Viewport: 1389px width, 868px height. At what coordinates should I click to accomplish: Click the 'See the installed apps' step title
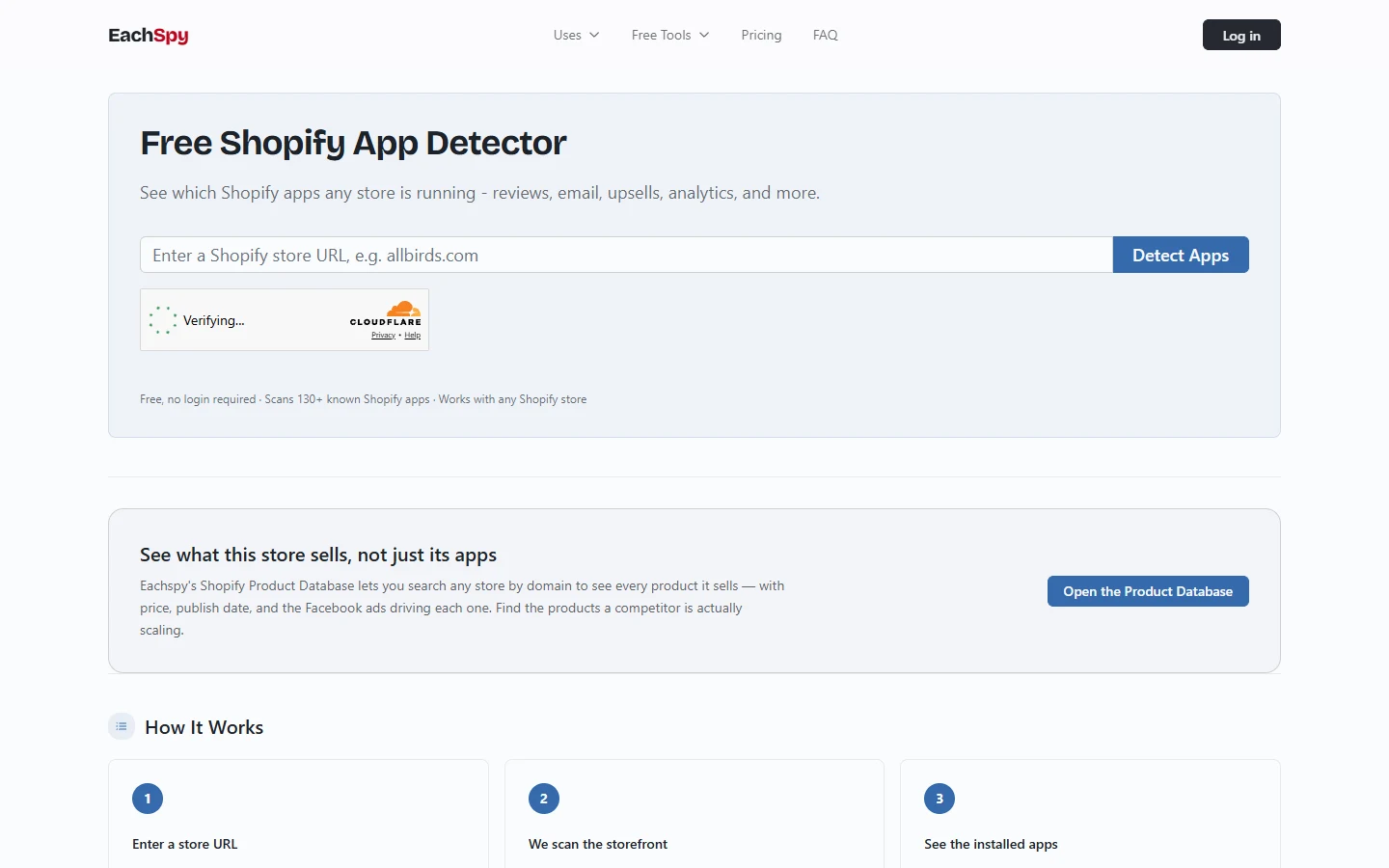[x=991, y=844]
